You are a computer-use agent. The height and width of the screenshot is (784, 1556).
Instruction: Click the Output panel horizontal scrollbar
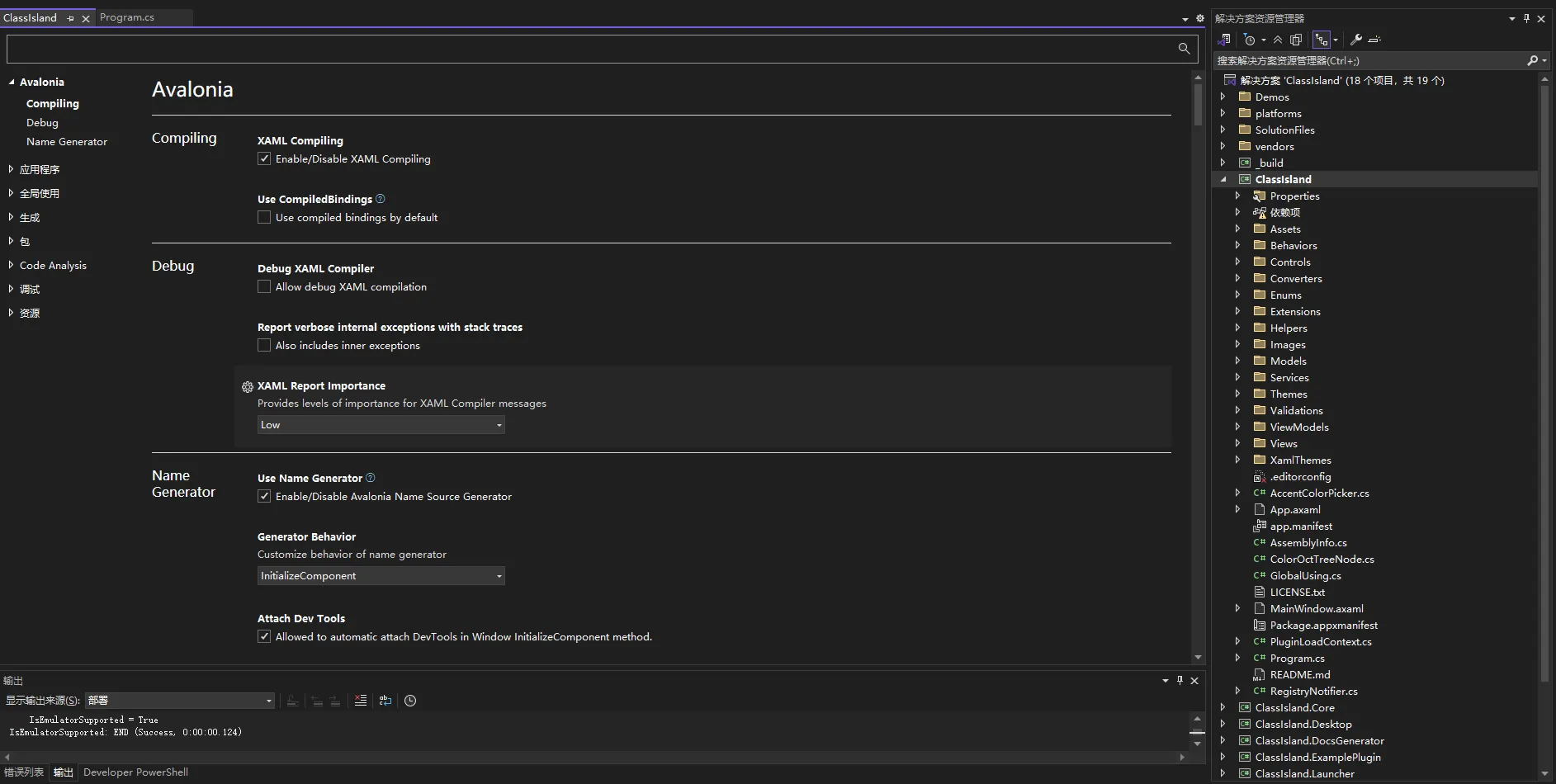pos(594,757)
